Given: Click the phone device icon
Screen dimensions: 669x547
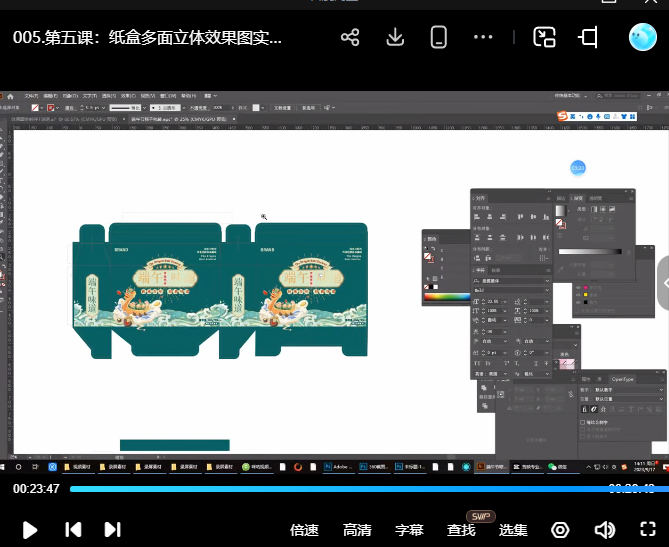Looking at the screenshot, I should tap(438, 38).
